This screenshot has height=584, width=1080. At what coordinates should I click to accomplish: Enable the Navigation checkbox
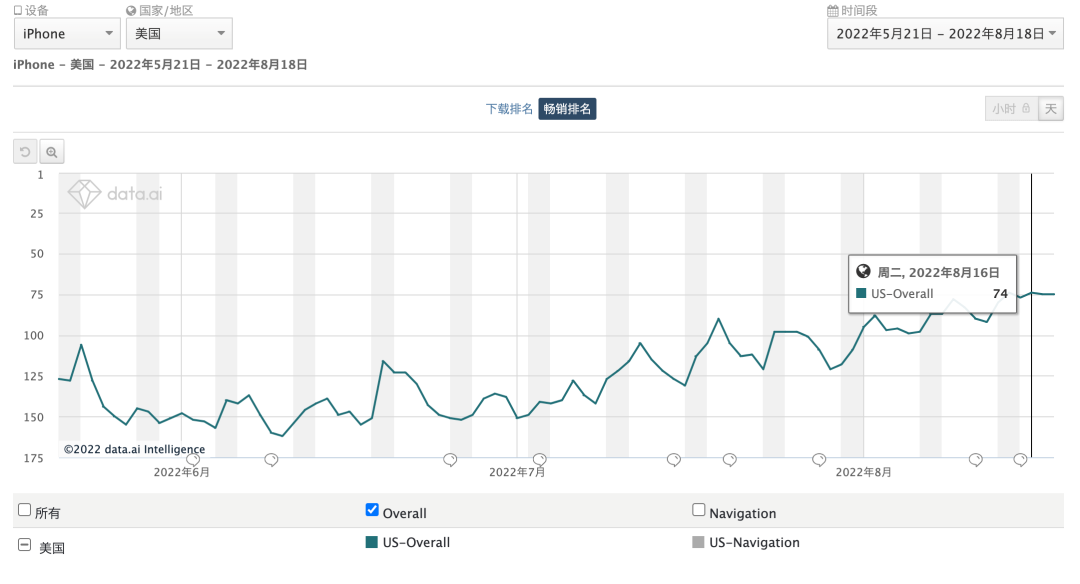[x=698, y=510]
